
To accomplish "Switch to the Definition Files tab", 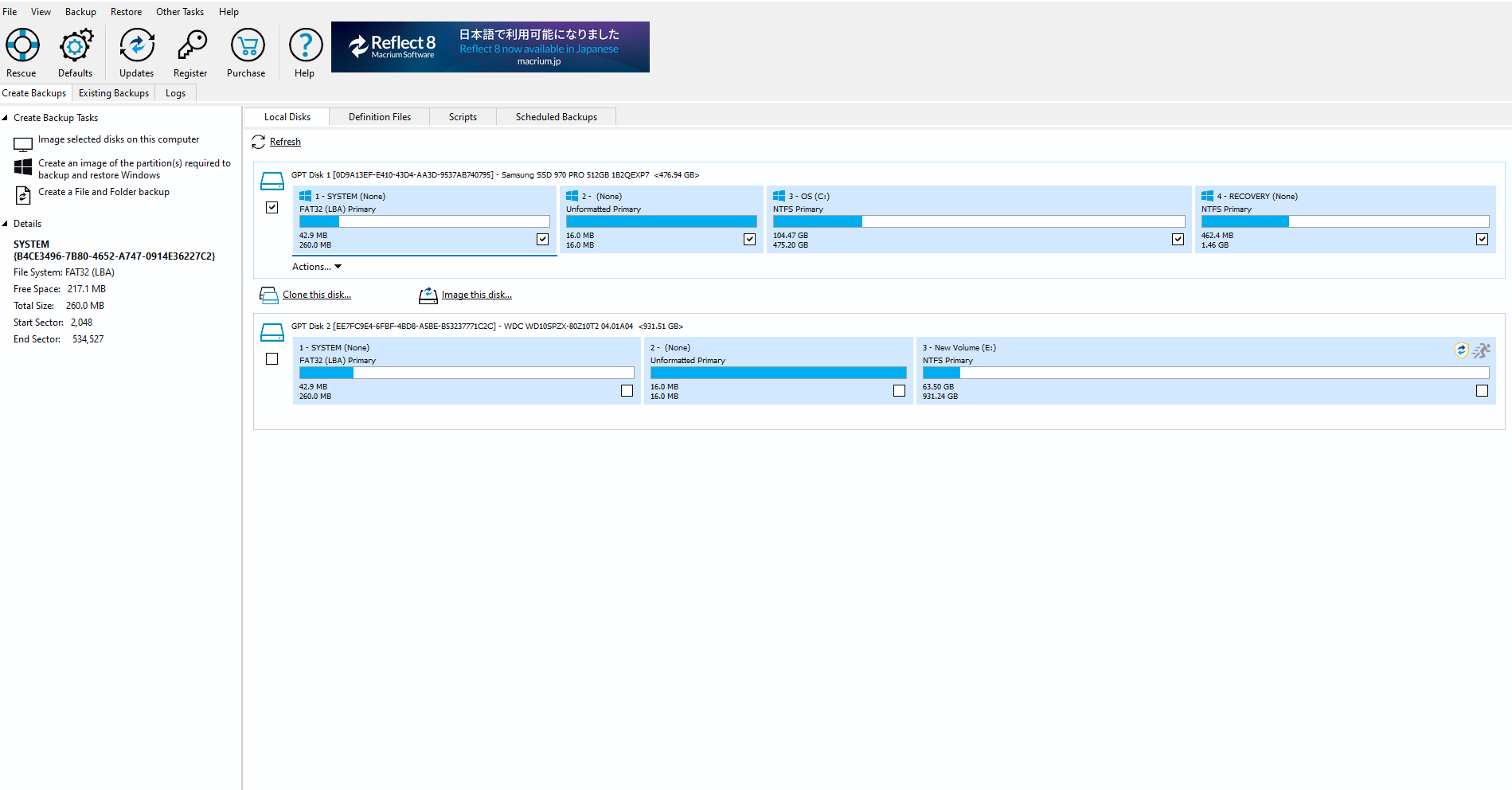I will point(380,117).
